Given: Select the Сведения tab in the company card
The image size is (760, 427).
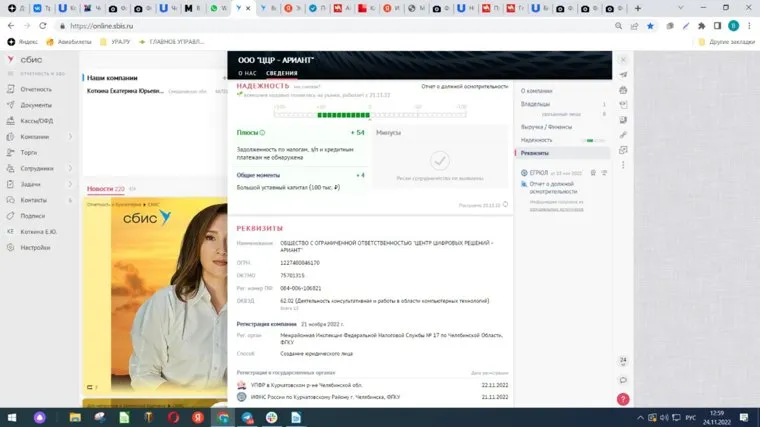Looking at the screenshot, I should [x=281, y=73].
